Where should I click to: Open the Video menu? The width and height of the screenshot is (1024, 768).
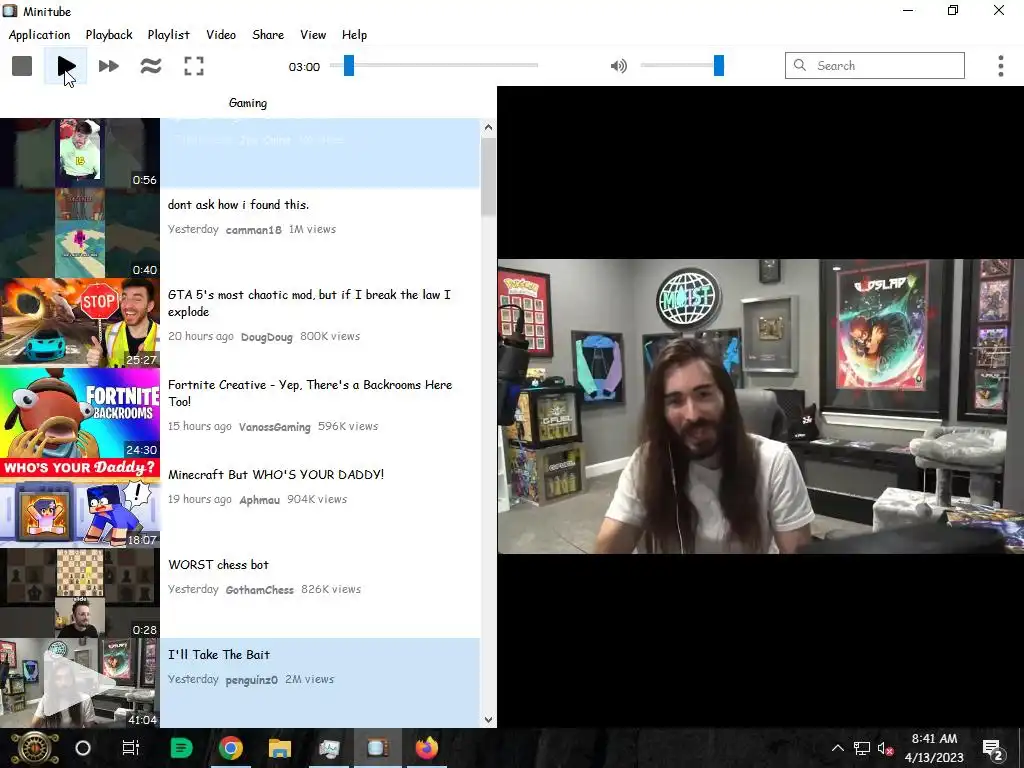221,35
